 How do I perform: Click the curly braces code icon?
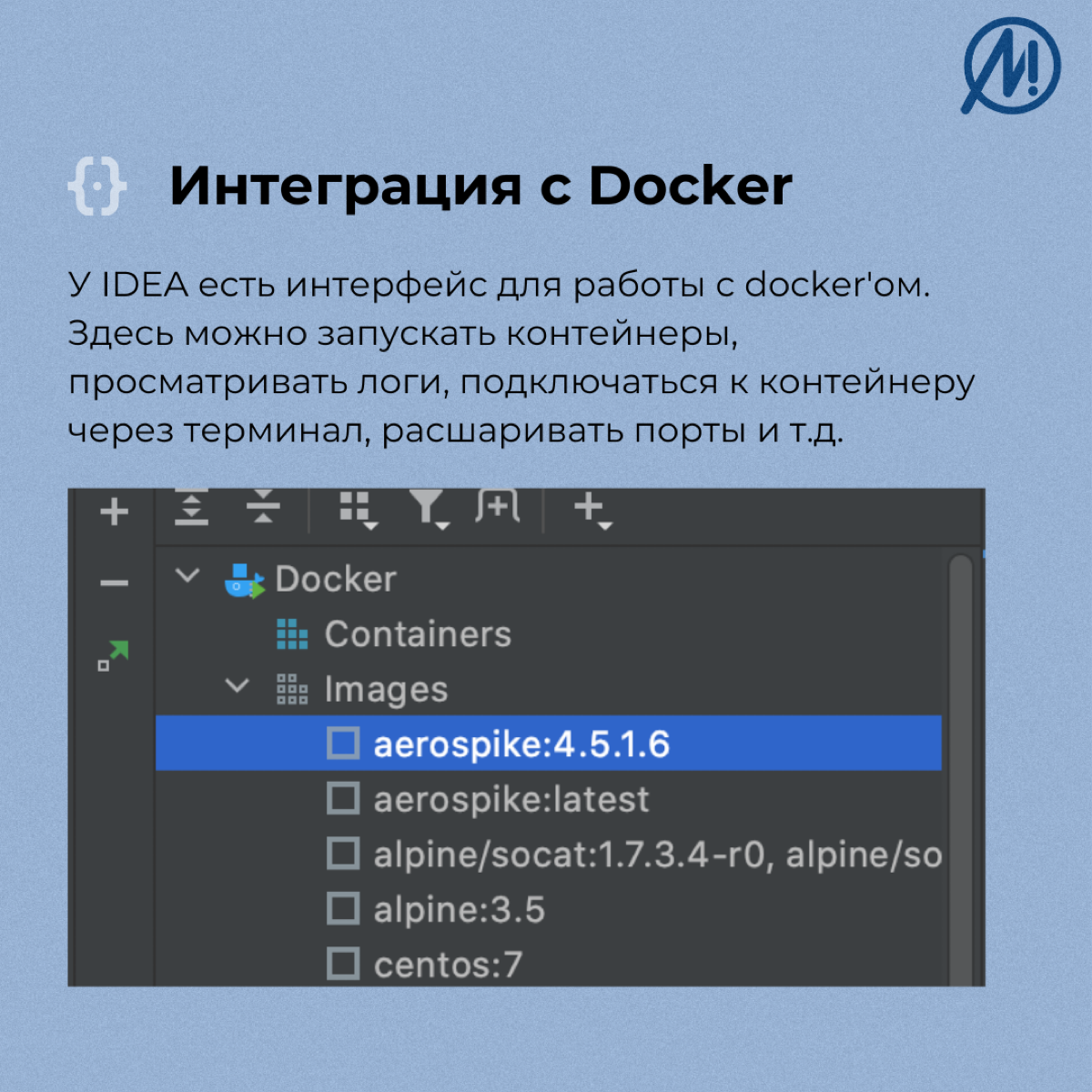pyautogui.click(x=96, y=187)
